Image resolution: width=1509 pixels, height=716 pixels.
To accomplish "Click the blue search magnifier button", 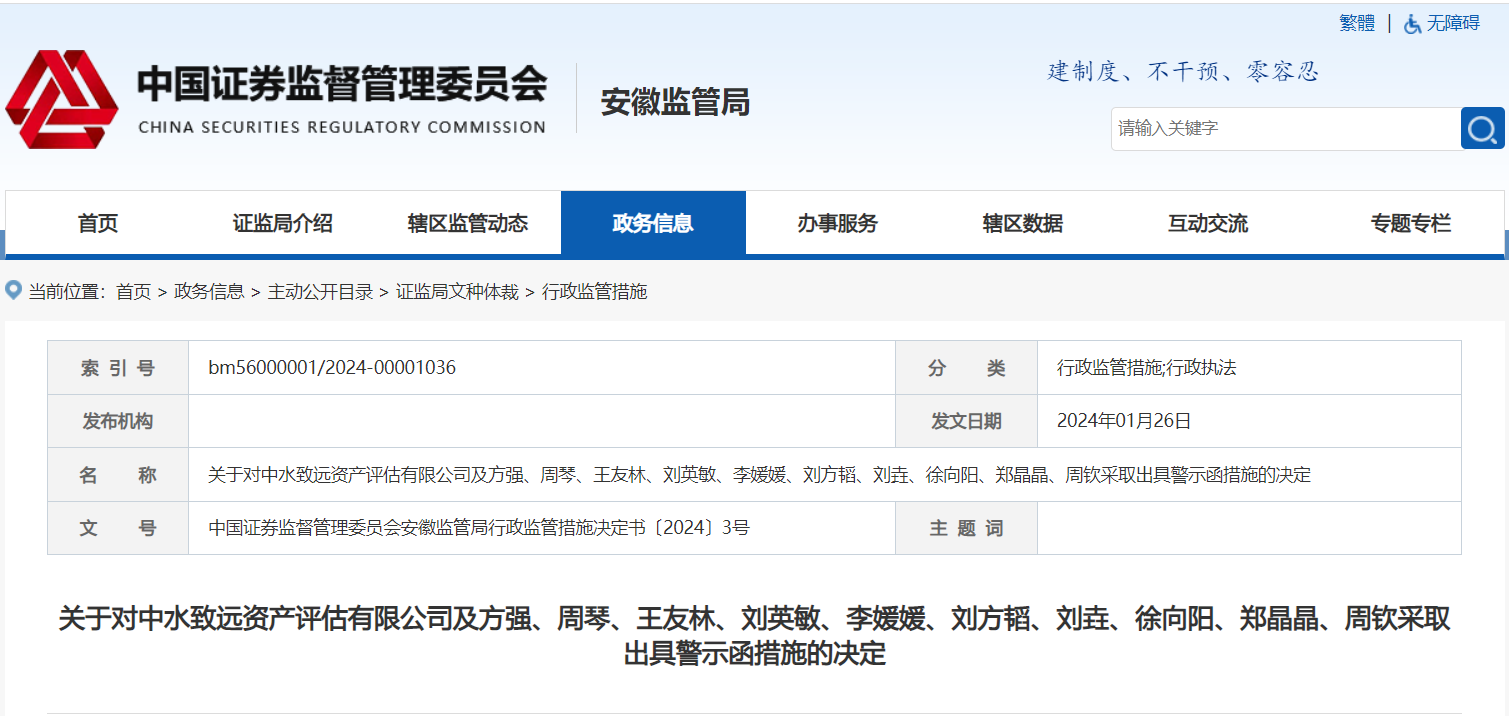I will tap(1482, 128).
